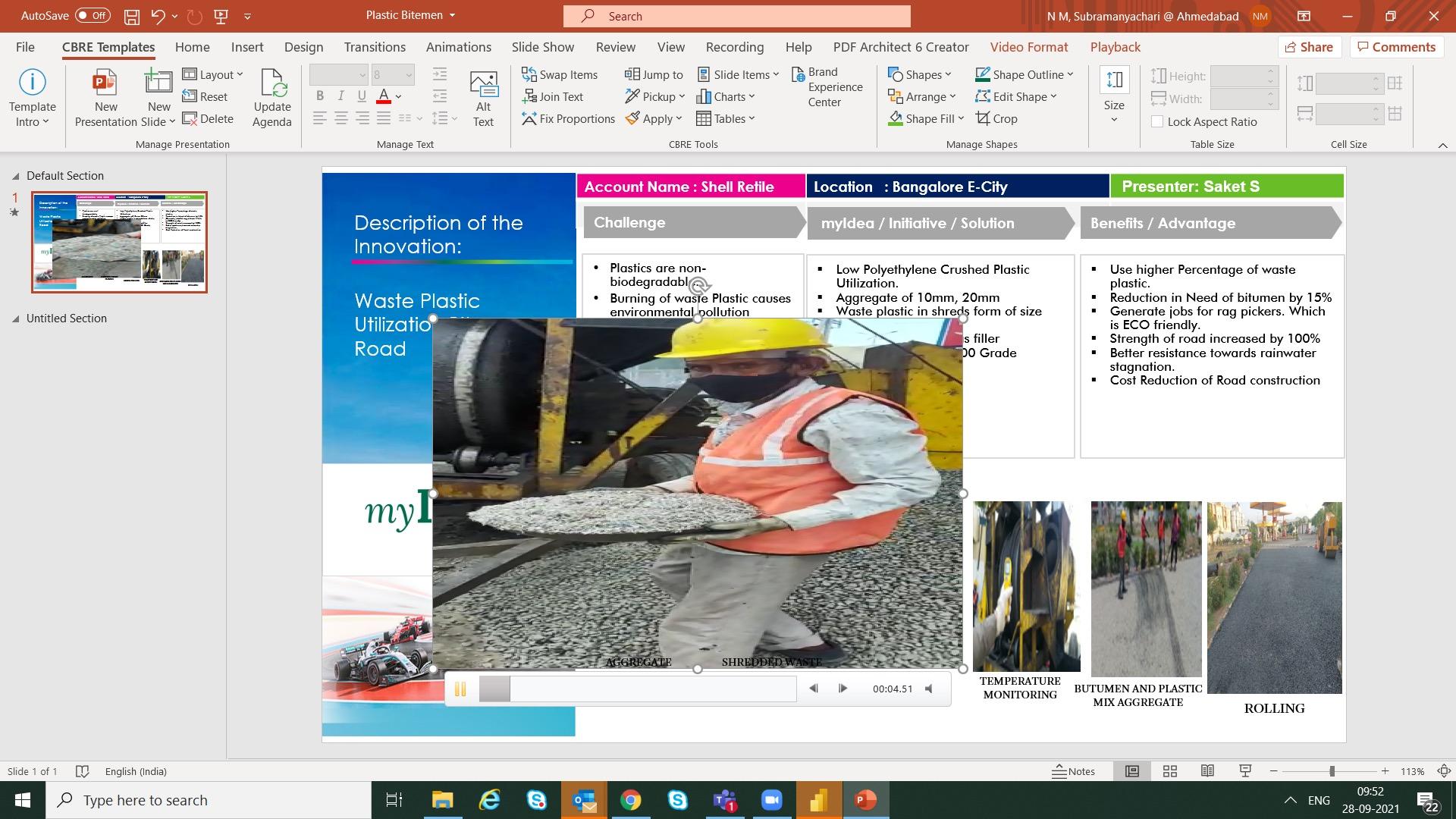Open Layout dropdown
Screen dimensions: 1456x819
coord(212,74)
